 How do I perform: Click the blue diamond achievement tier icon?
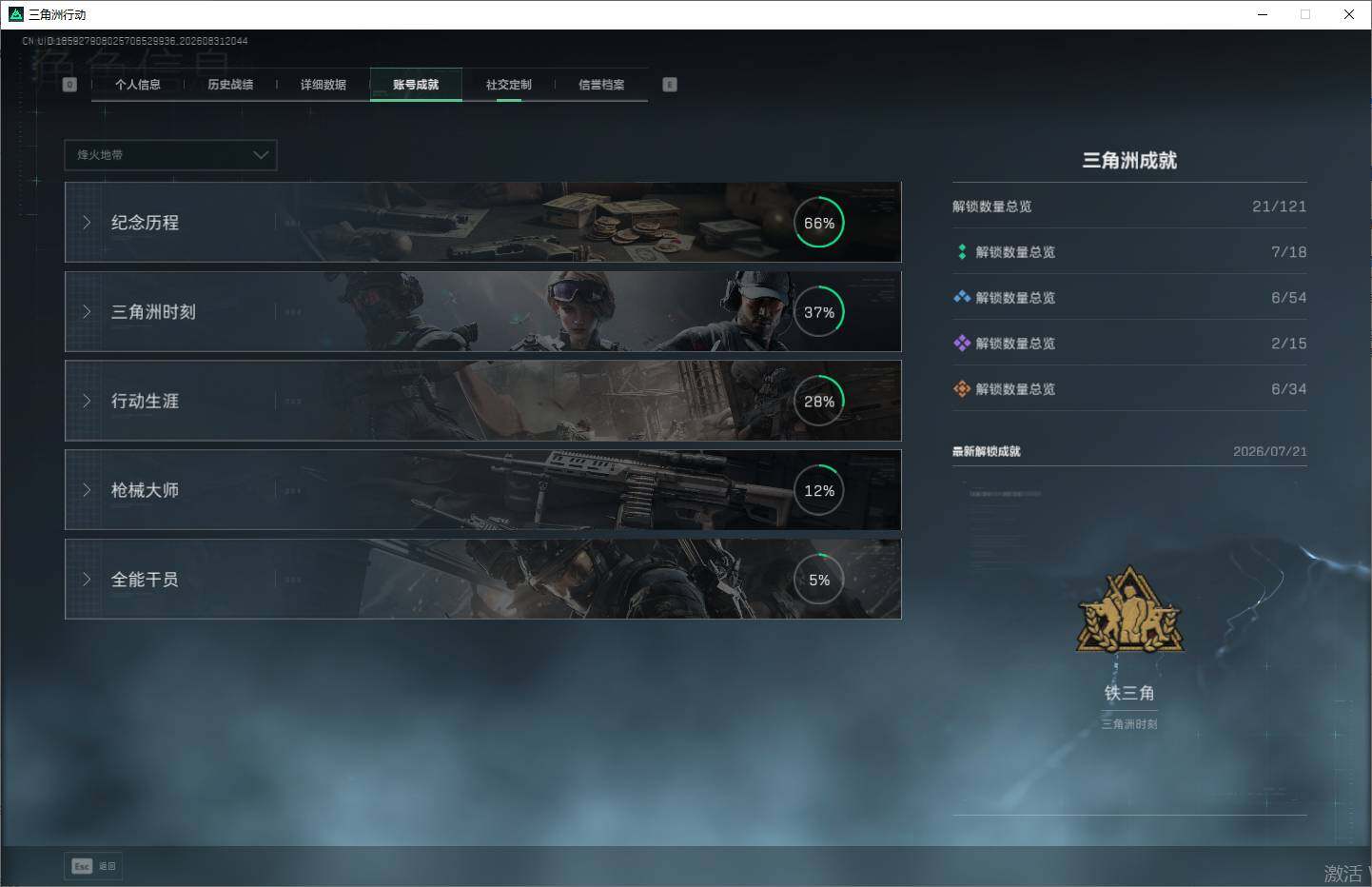tap(962, 298)
